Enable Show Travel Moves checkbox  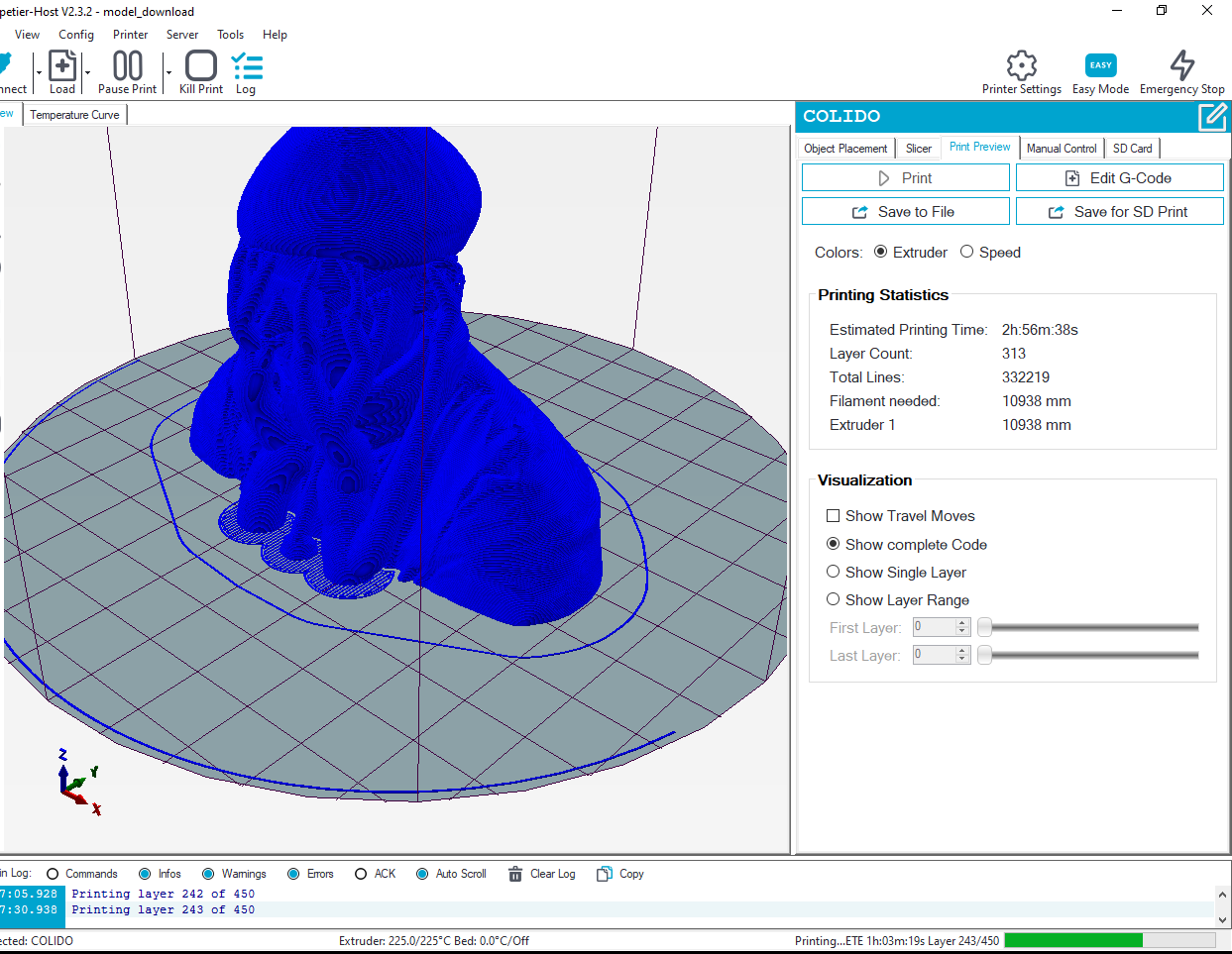[x=833, y=516]
